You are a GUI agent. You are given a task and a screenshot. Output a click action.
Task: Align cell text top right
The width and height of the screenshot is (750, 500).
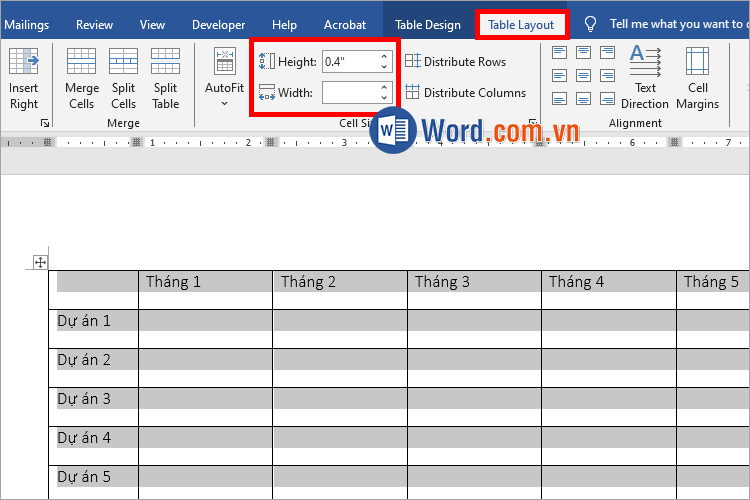click(607, 52)
